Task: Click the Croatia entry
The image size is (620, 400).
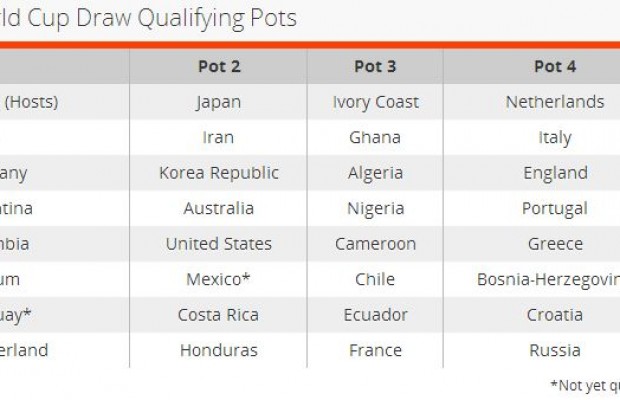Action: pyautogui.click(x=555, y=315)
